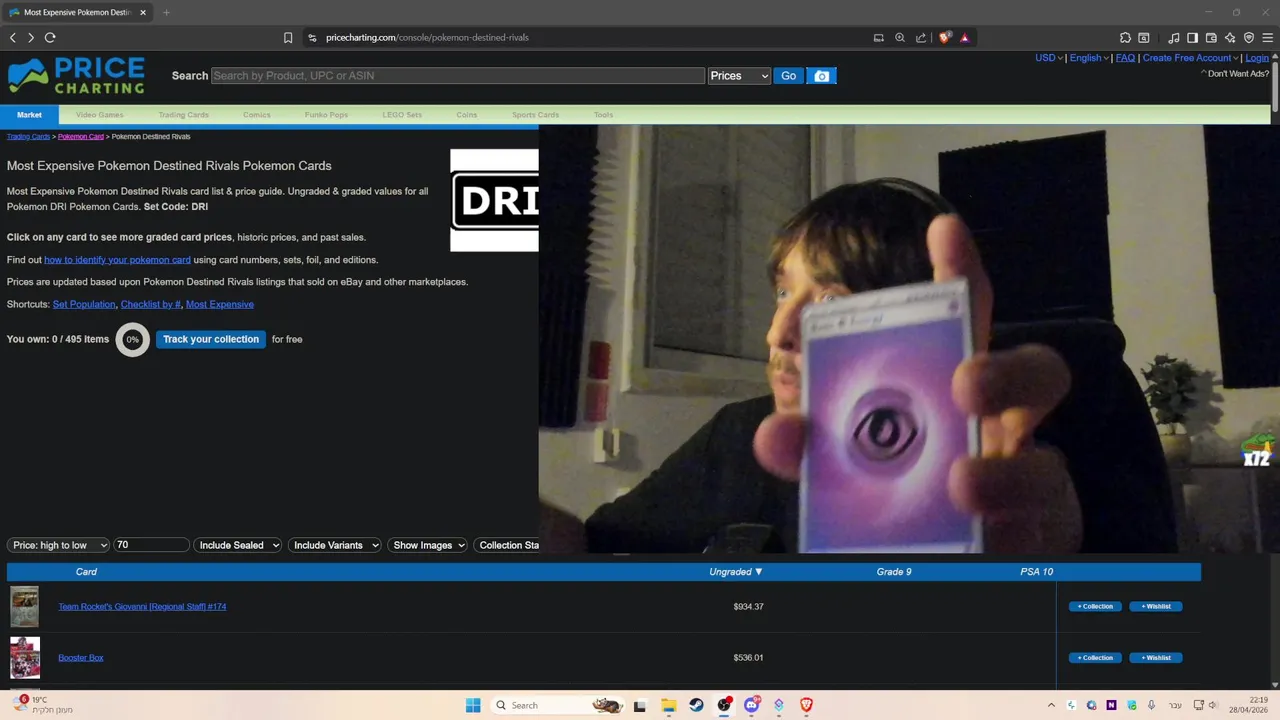Click the Pokemon Card breadcrumb link
Screen dimensions: 1280x720
pos(81,137)
